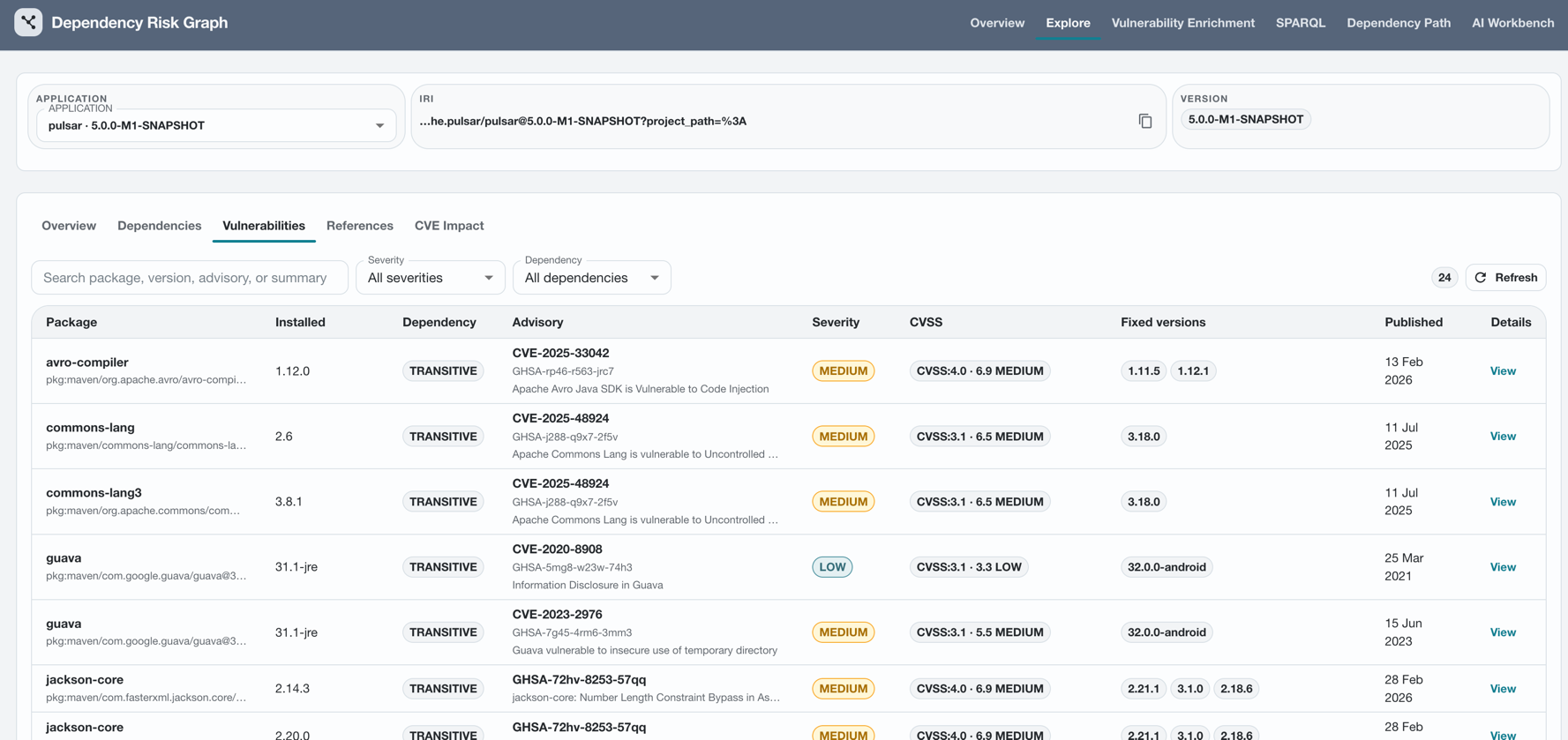Click the MEDIUM badge in avro-compiler row
Viewport: 1568px width, 740px height.
pyautogui.click(x=843, y=371)
